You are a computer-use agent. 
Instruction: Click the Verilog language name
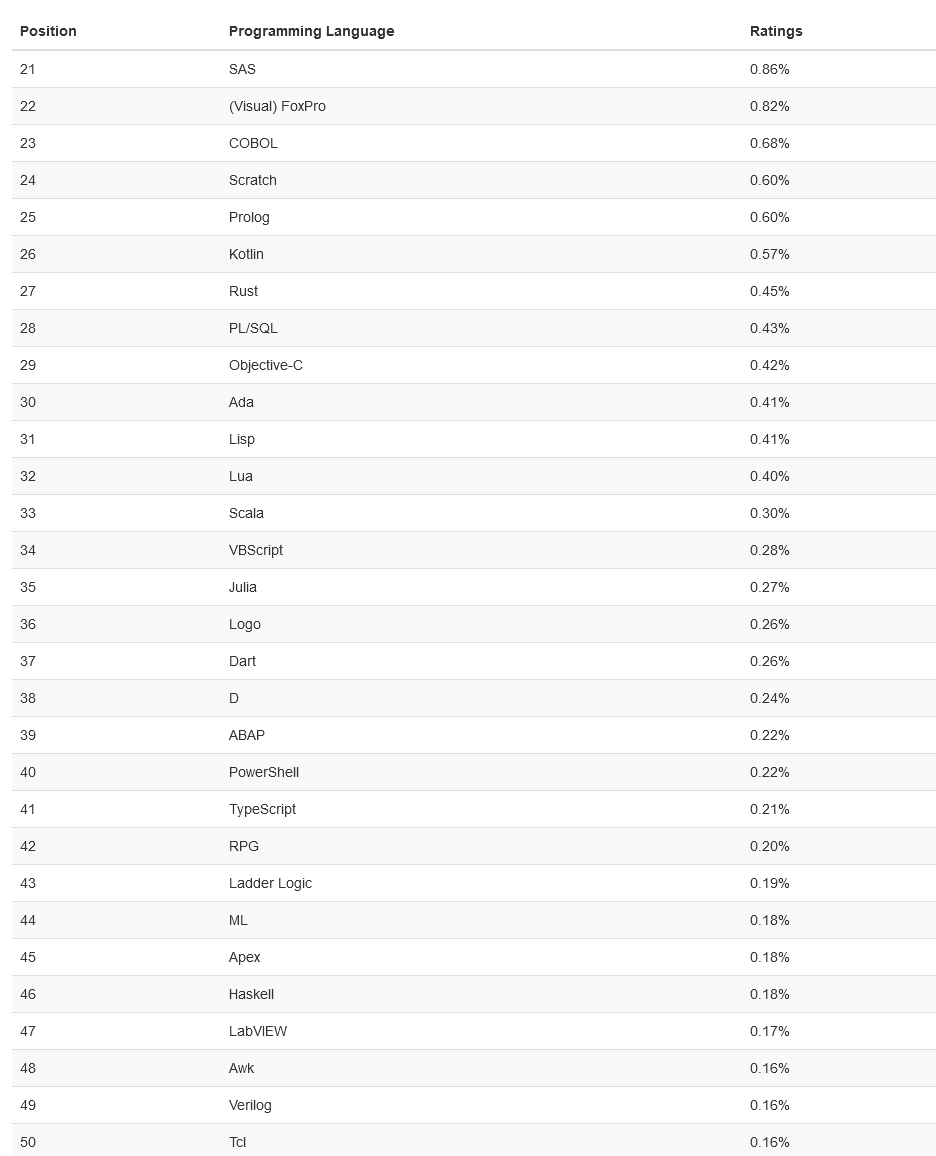[250, 1105]
